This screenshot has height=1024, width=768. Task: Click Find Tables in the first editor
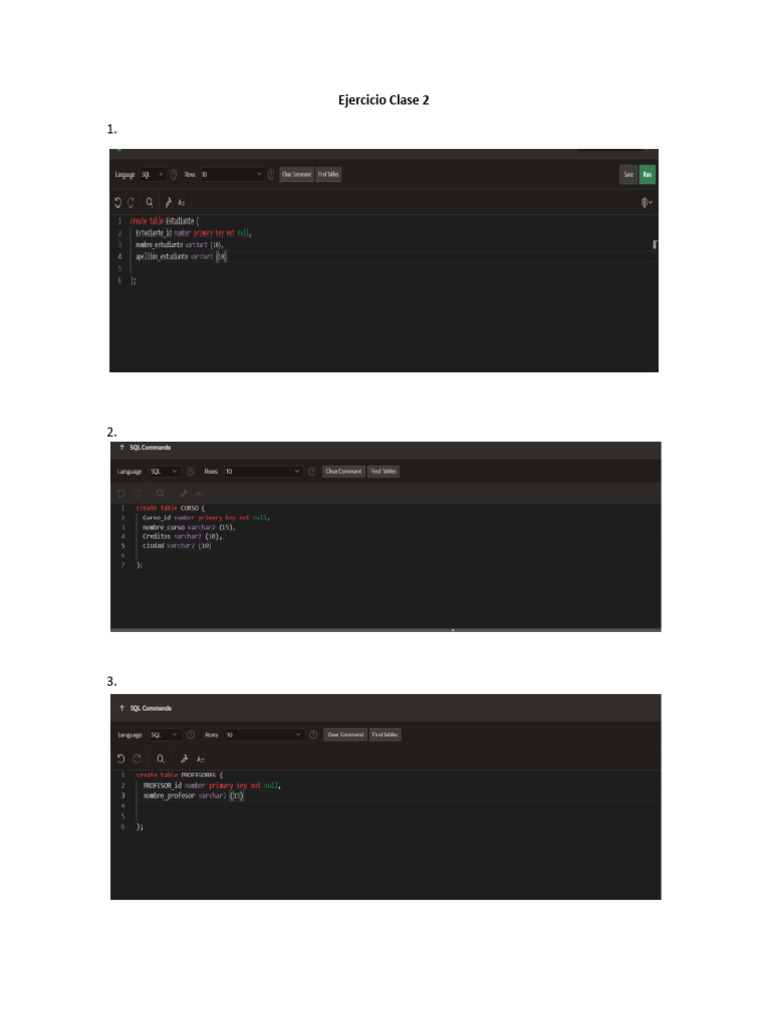tap(328, 174)
